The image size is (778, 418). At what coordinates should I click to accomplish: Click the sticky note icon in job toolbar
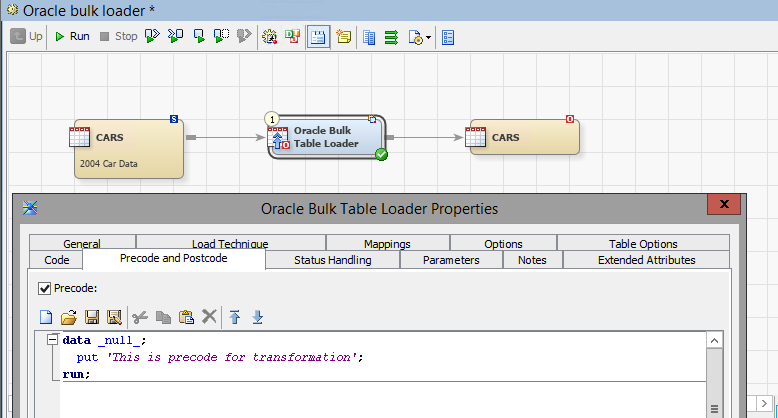coord(344,37)
